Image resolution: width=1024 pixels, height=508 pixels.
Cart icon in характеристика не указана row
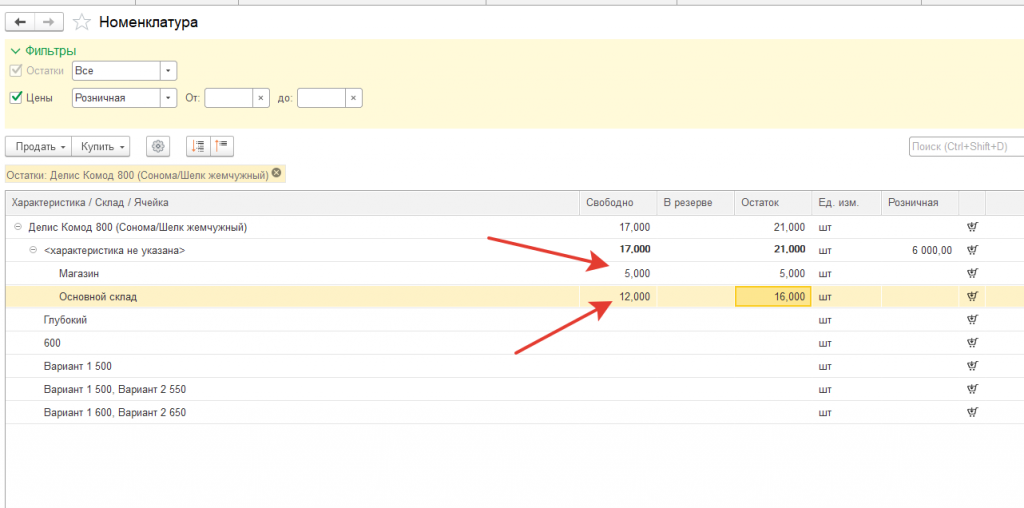point(972,250)
